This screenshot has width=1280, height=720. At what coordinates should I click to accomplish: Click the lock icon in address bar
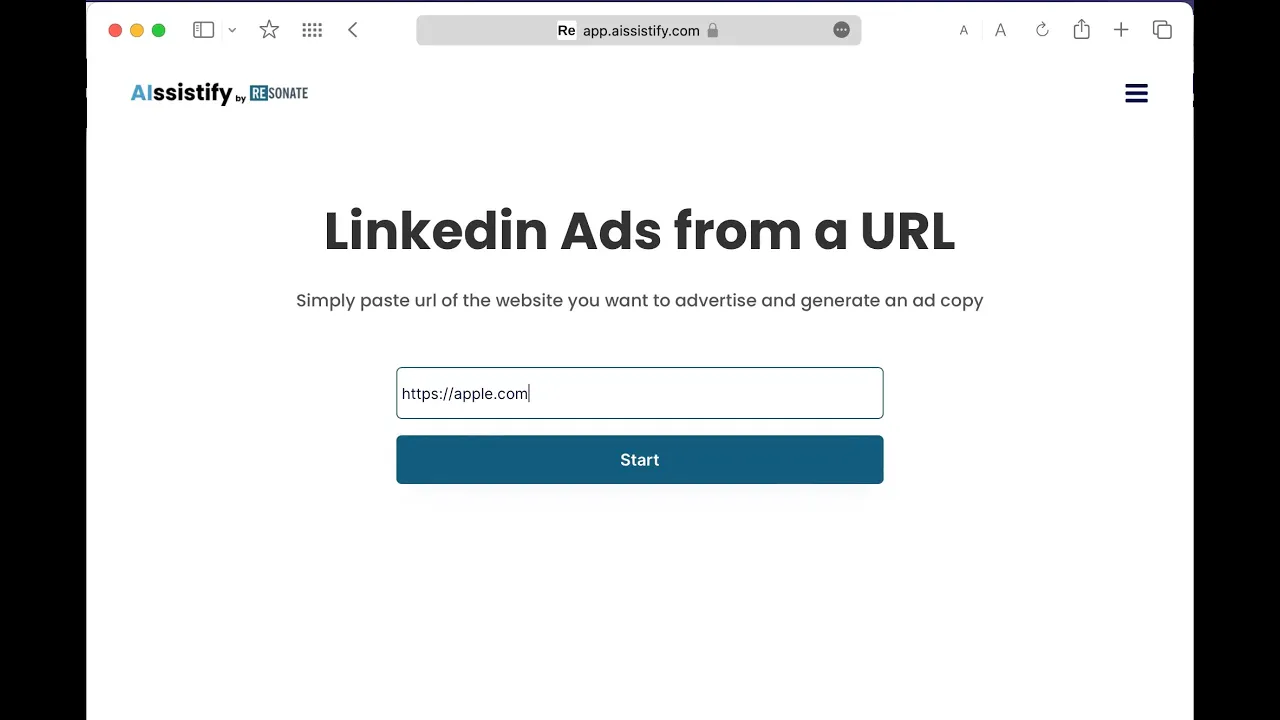click(713, 30)
